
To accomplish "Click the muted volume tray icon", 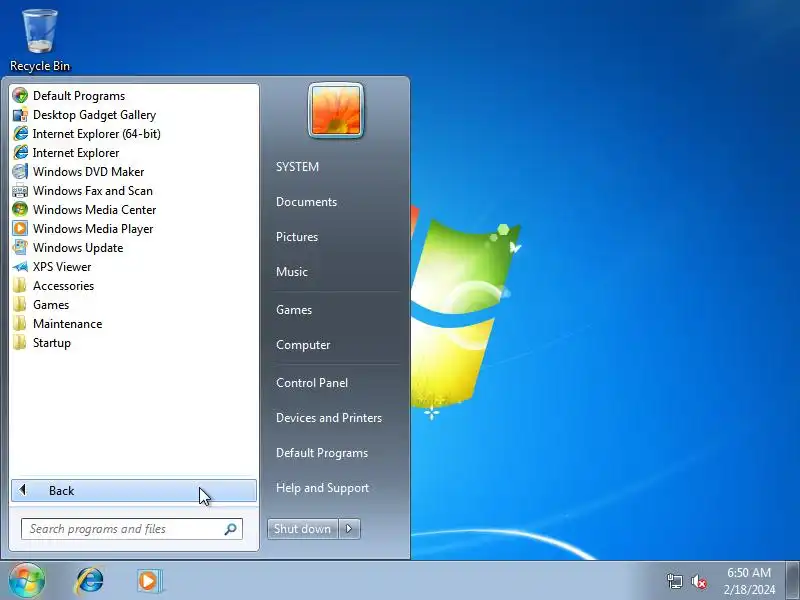I will click(x=698, y=581).
